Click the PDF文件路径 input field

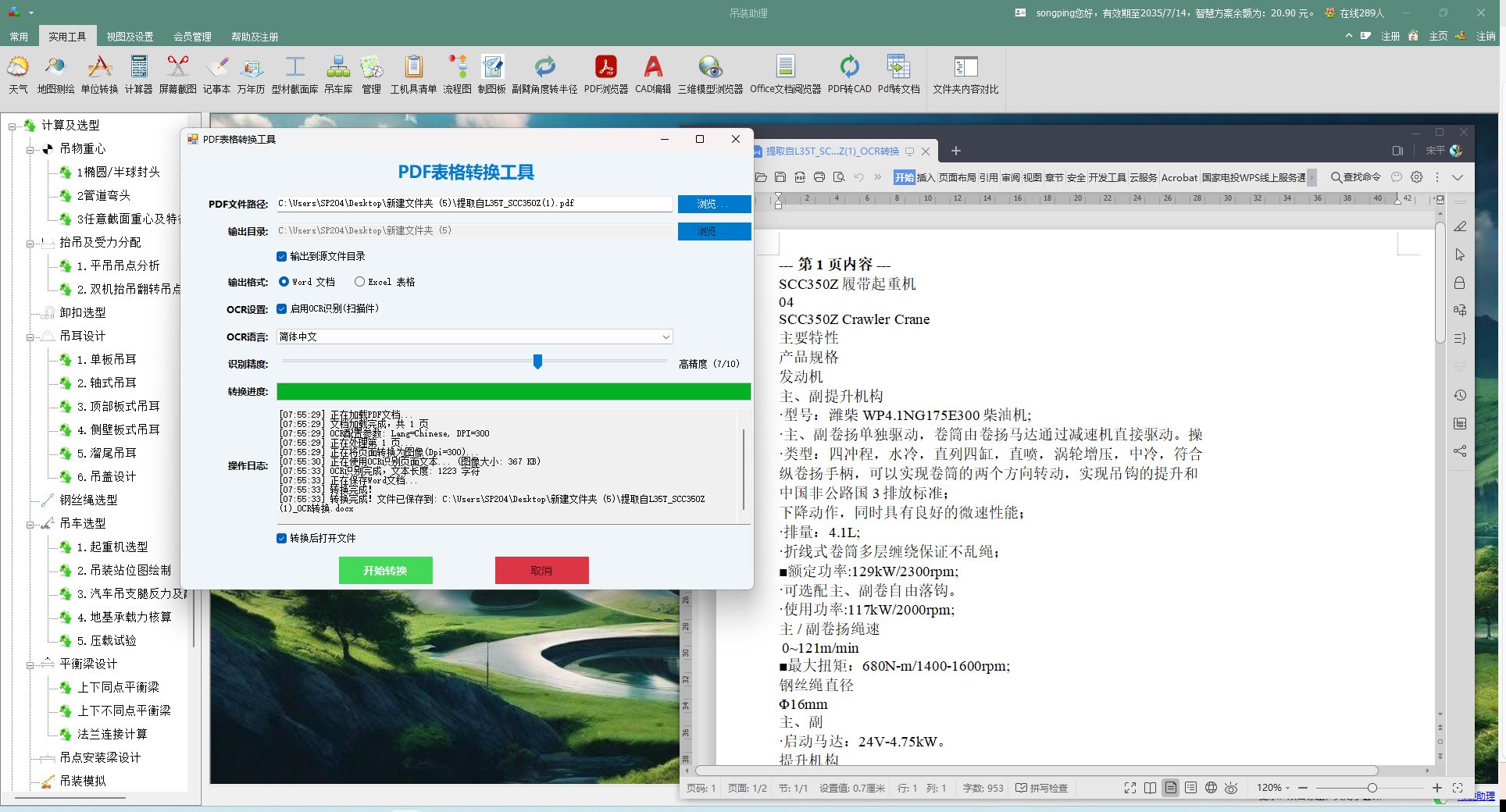coord(475,203)
